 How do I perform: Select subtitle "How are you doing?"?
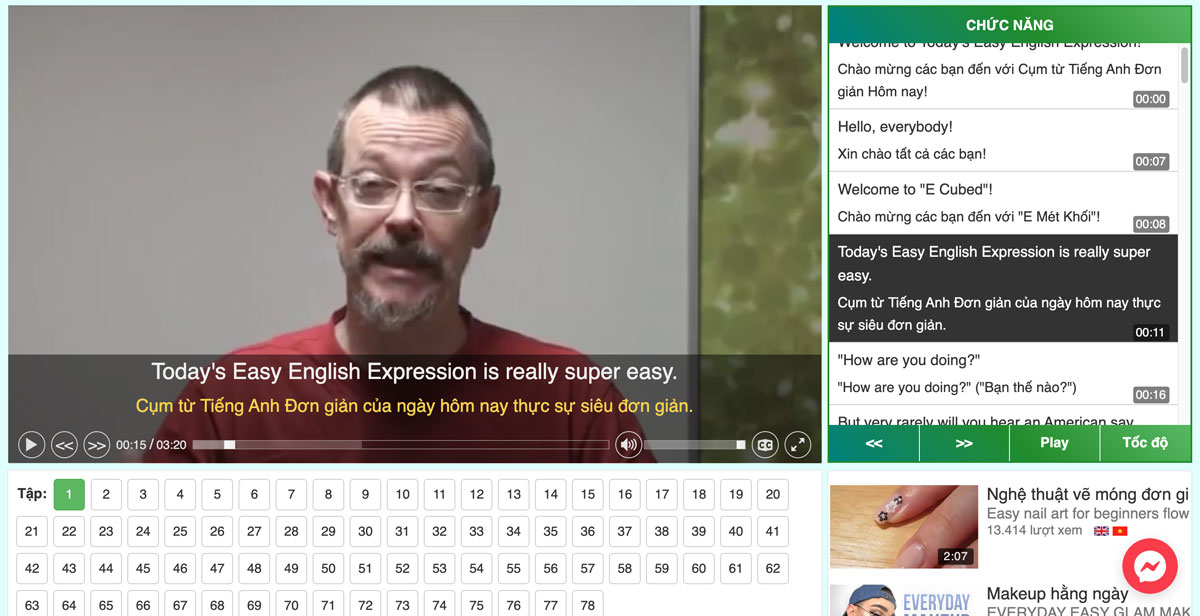(x=1003, y=373)
